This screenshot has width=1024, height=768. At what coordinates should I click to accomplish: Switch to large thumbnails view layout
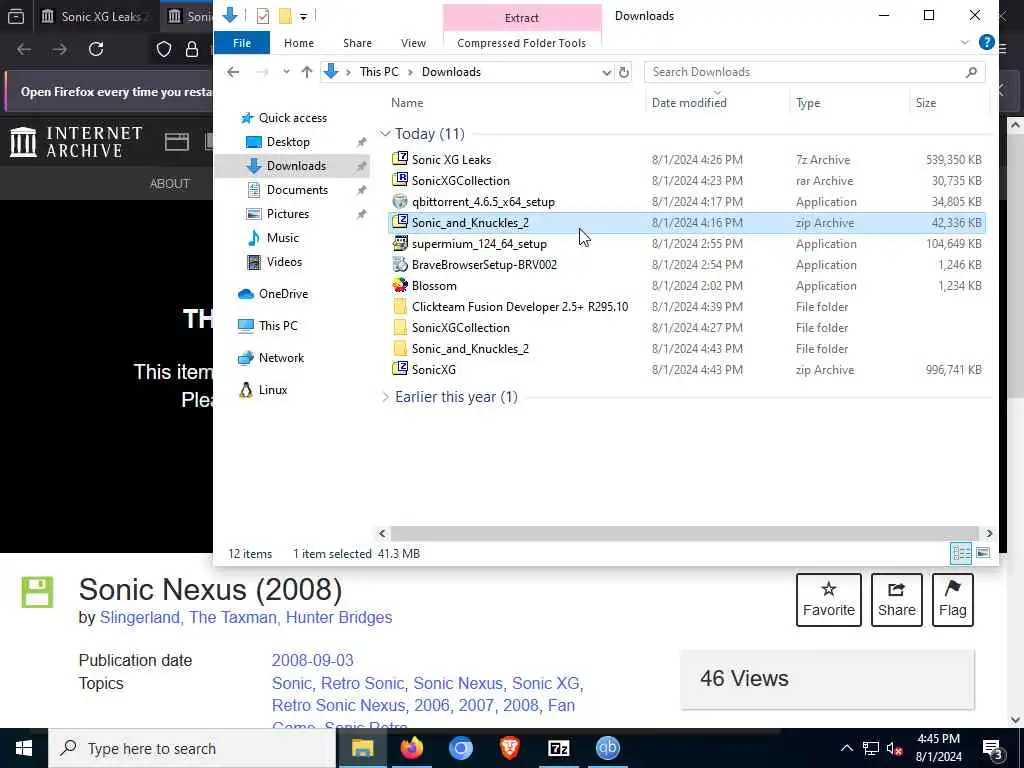pyautogui.click(x=983, y=553)
